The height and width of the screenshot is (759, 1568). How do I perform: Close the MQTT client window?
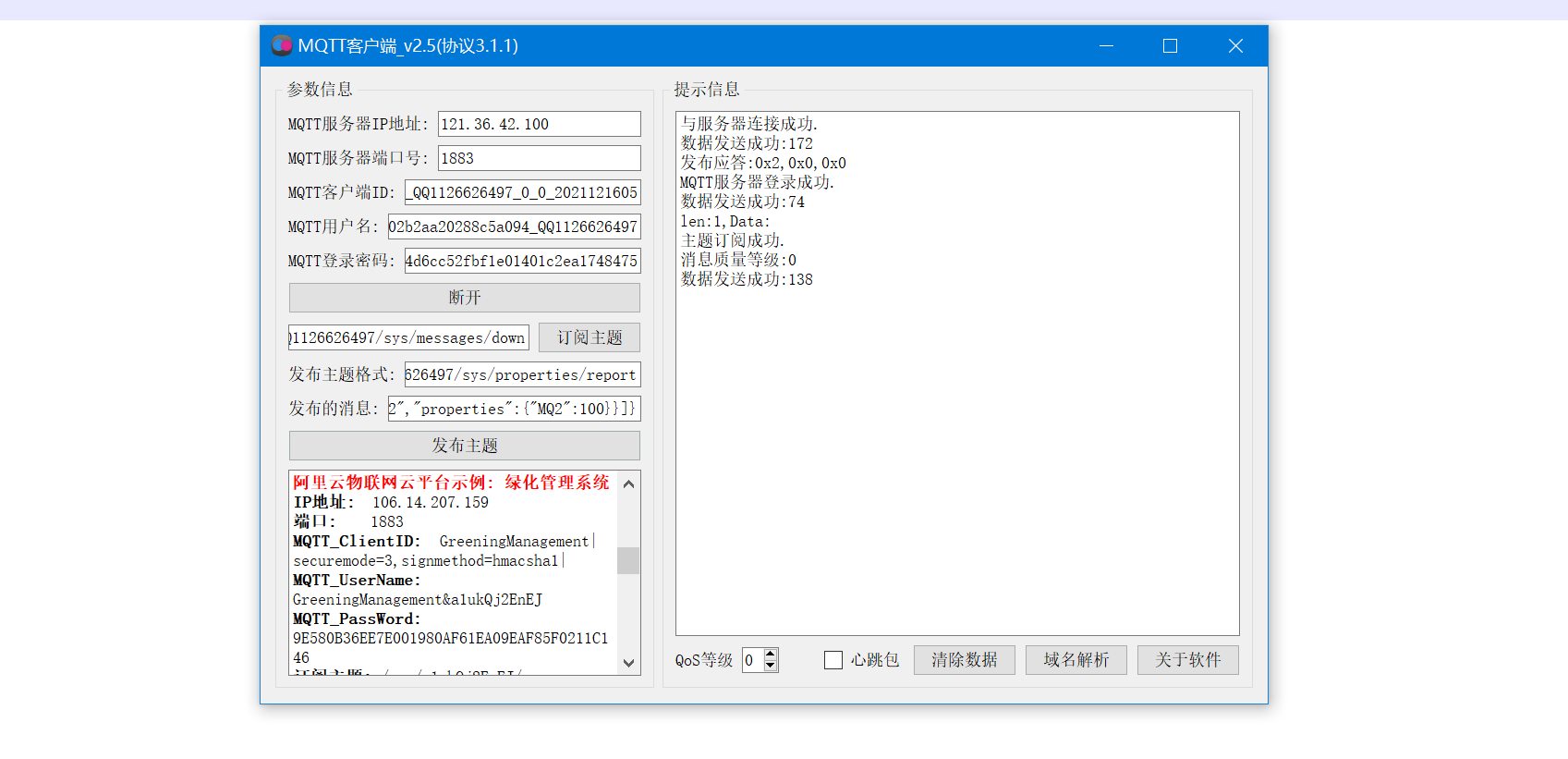click(1235, 45)
